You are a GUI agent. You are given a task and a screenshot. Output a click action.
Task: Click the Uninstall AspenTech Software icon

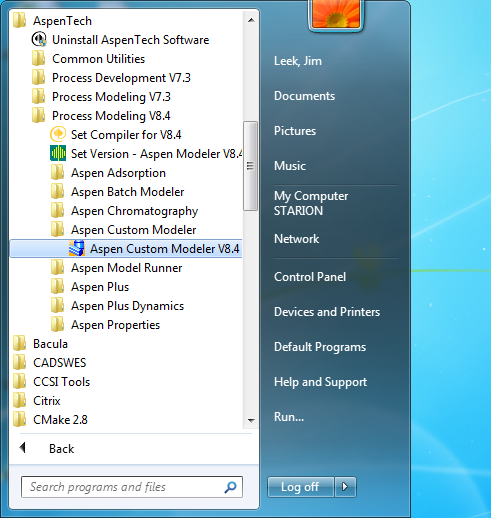coord(39,40)
